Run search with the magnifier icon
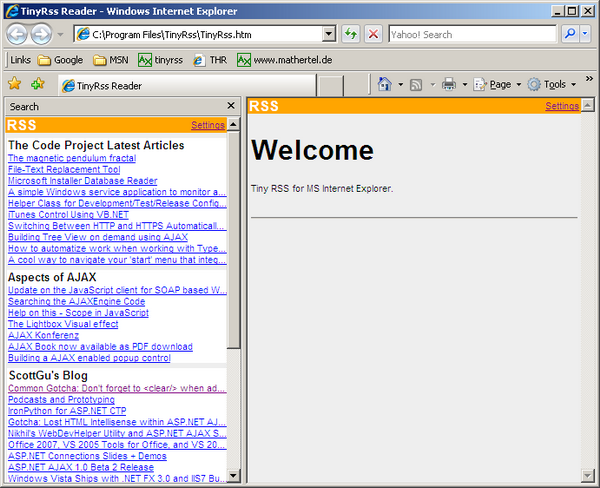Screen dimensions: 600x488 click(570, 34)
